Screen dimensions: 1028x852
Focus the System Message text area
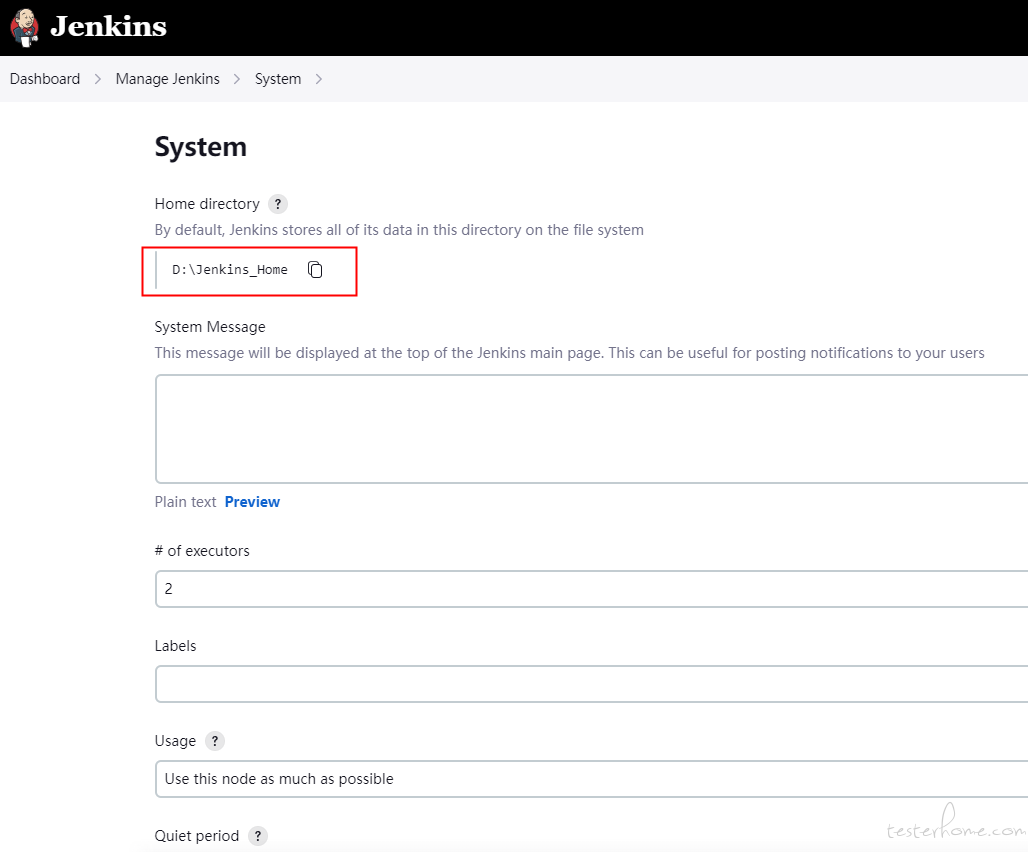pos(591,429)
